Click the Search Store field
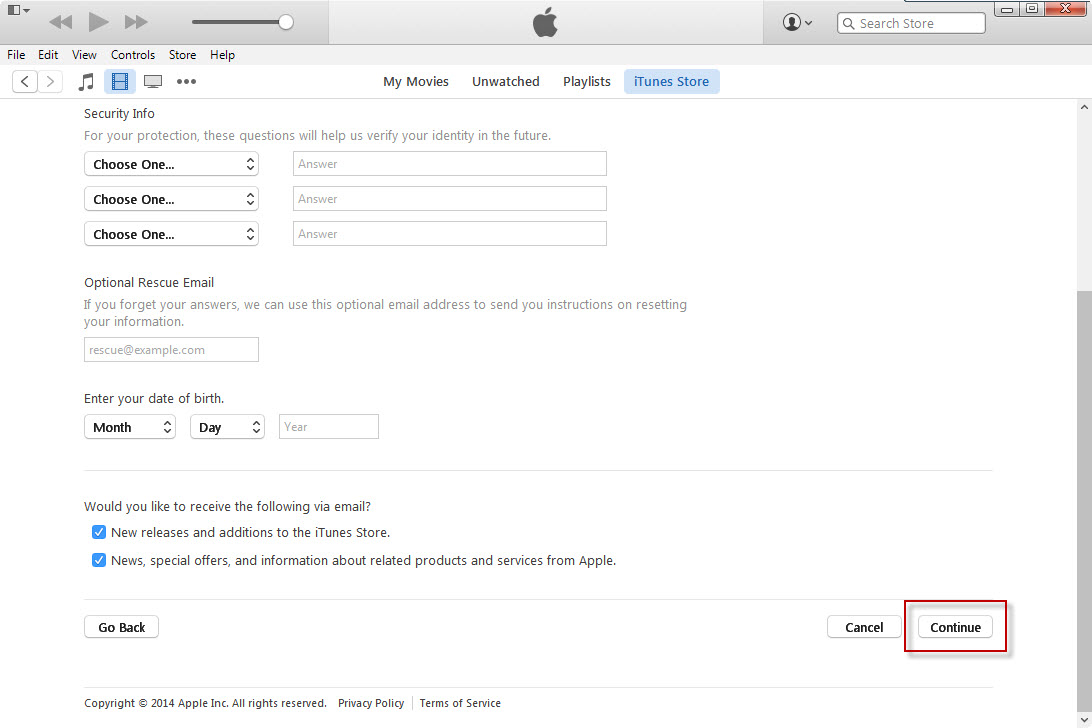 (x=911, y=23)
